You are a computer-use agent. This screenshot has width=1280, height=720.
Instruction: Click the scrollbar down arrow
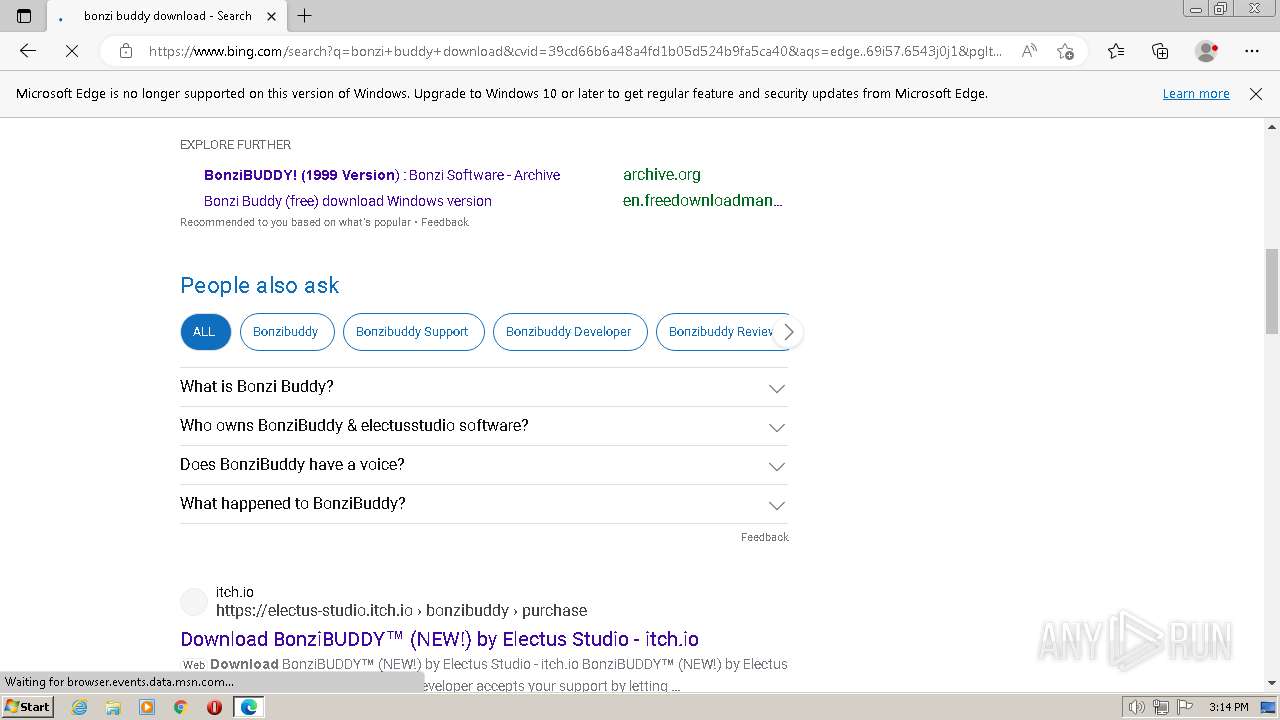pos(1272,683)
